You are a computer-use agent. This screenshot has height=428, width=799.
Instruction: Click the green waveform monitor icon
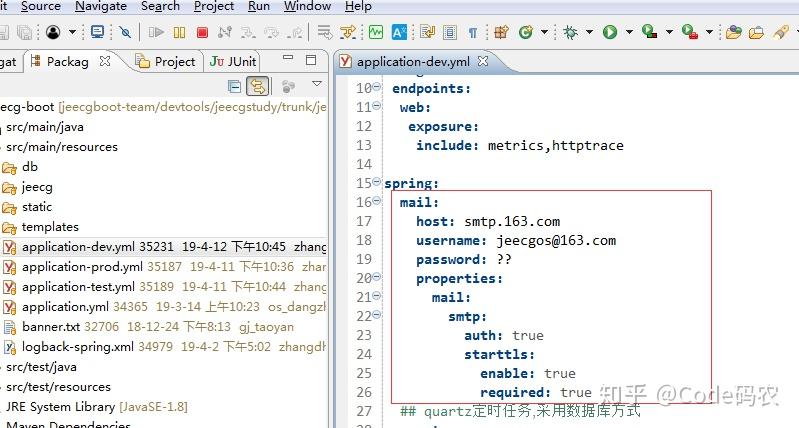pos(376,33)
